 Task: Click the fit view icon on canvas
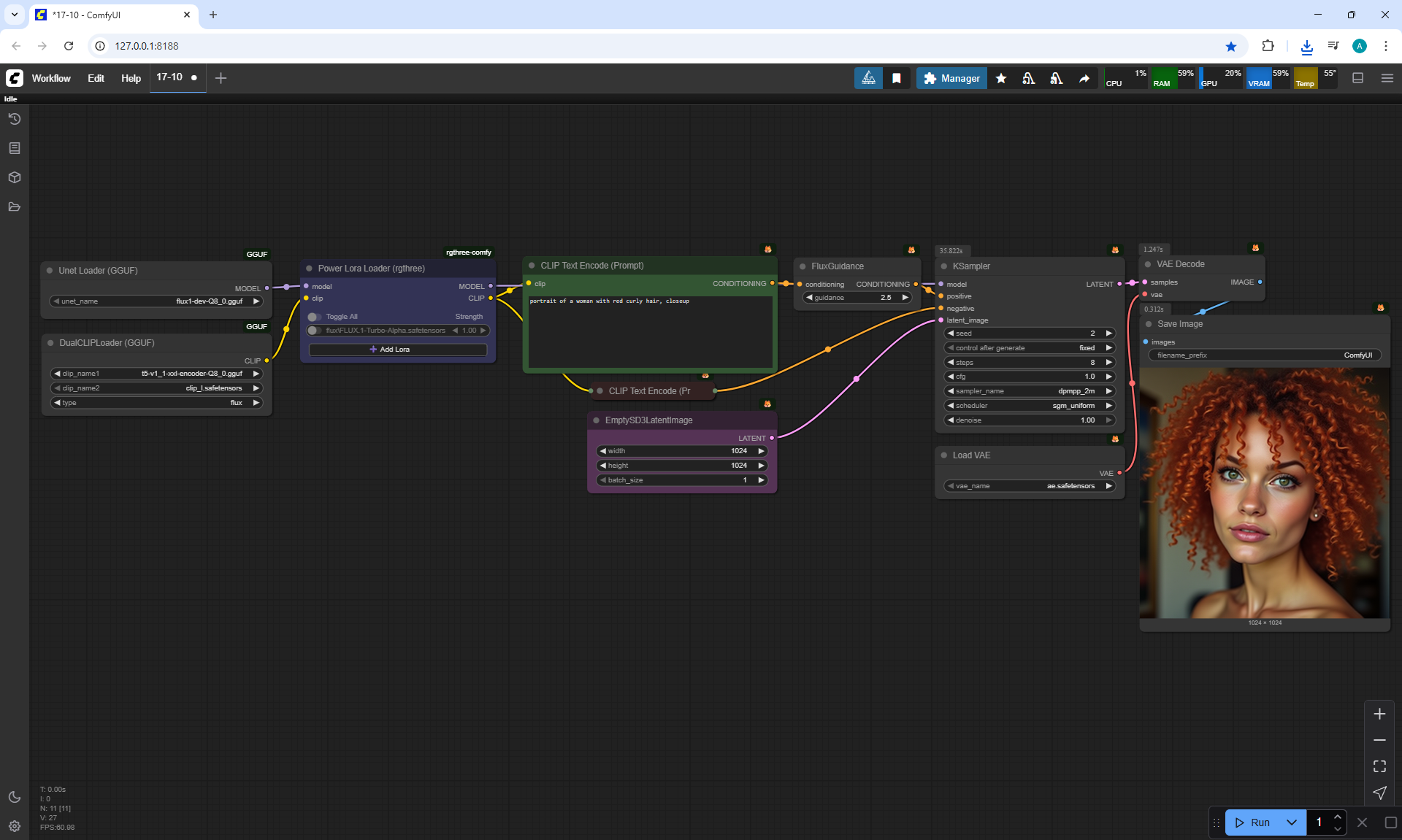1379,766
